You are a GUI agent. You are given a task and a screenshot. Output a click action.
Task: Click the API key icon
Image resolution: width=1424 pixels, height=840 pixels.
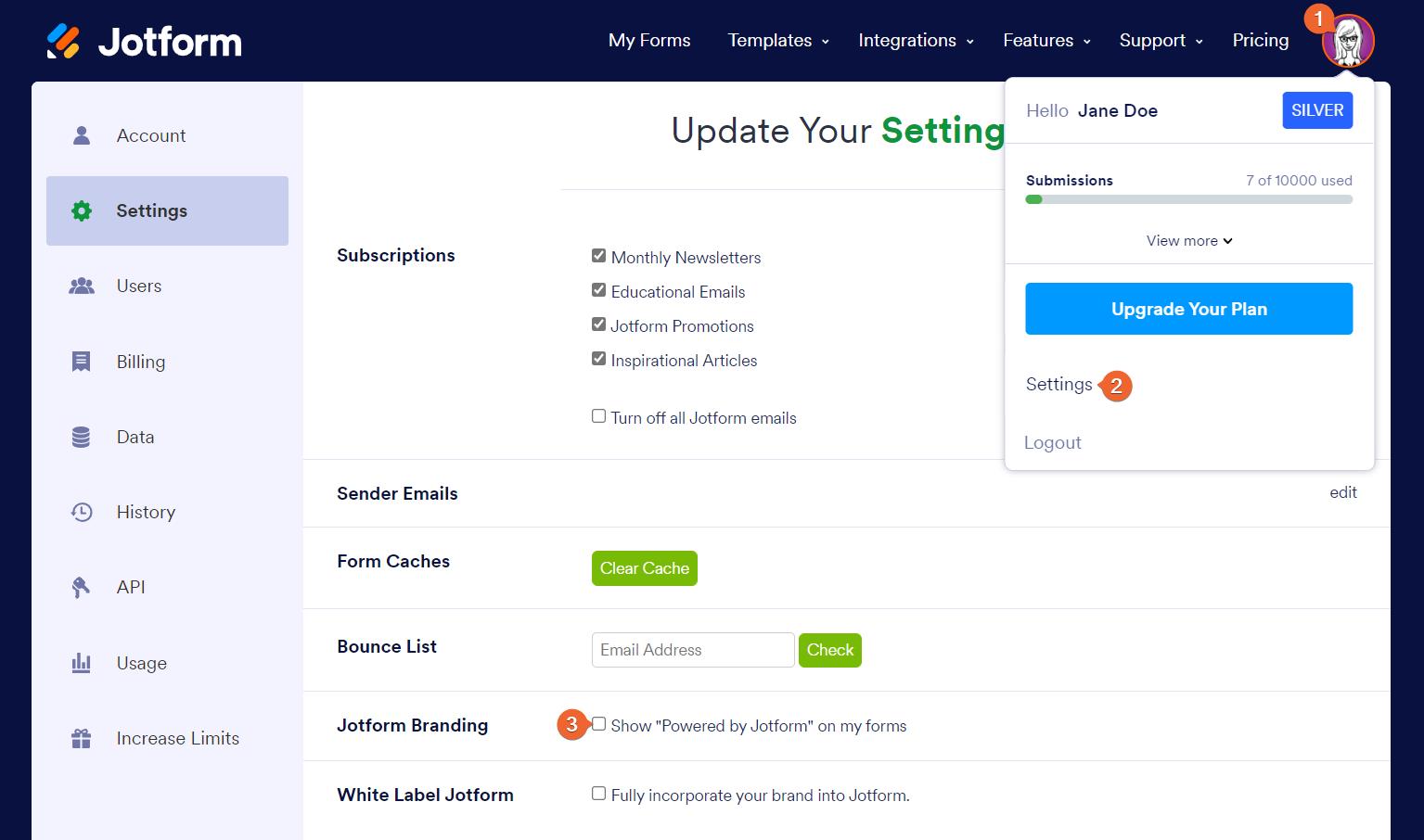point(82,587)
